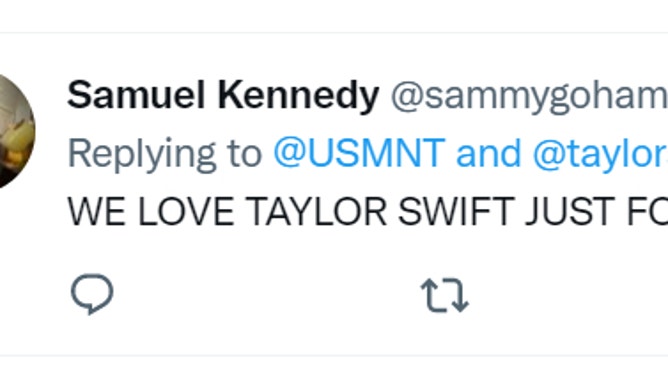This screenshot has height=376, width=668.
Task: Click the reply speech bubble icon
Action: click(x=92, y=294)
